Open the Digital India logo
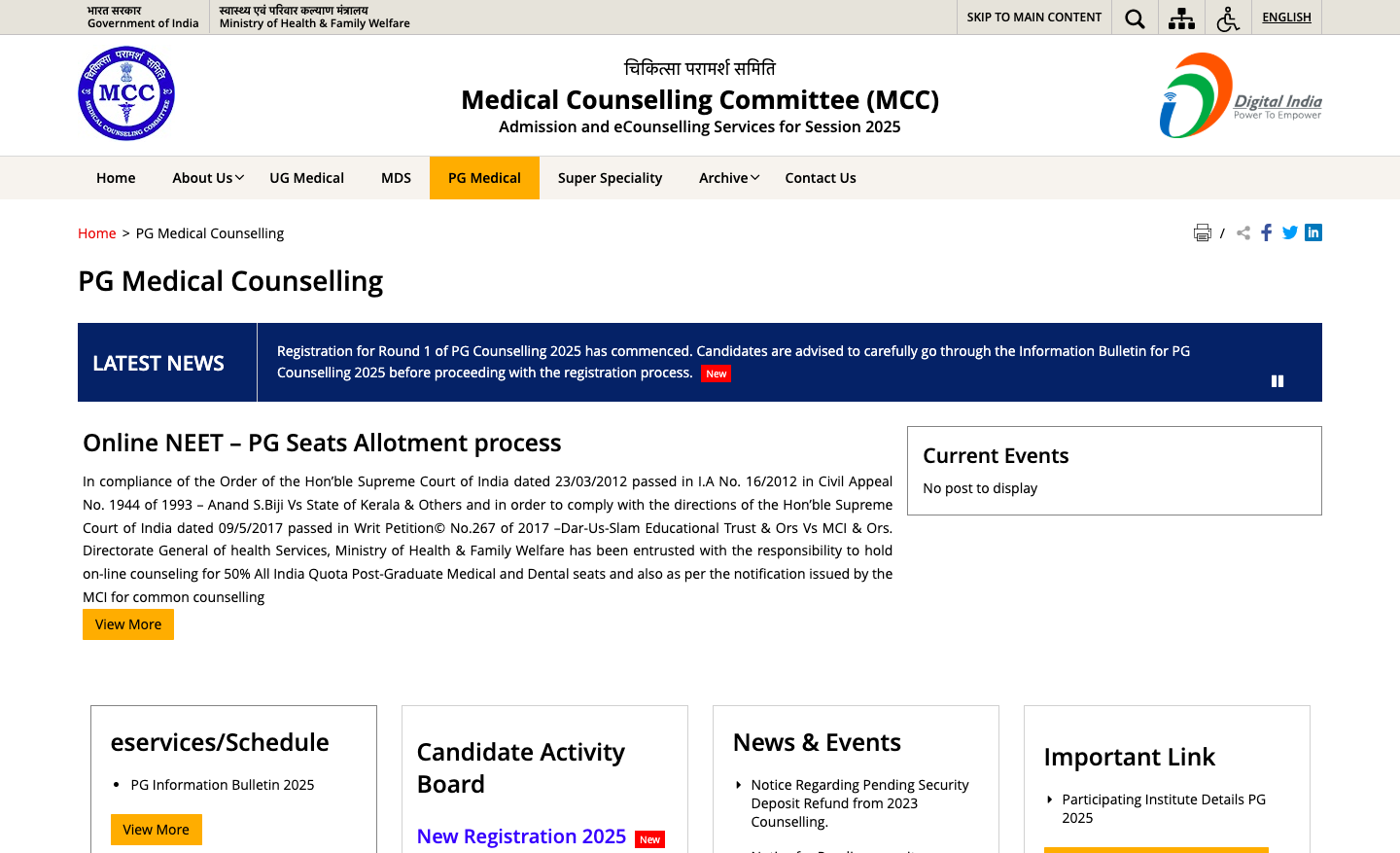 tap(1239, 92)
